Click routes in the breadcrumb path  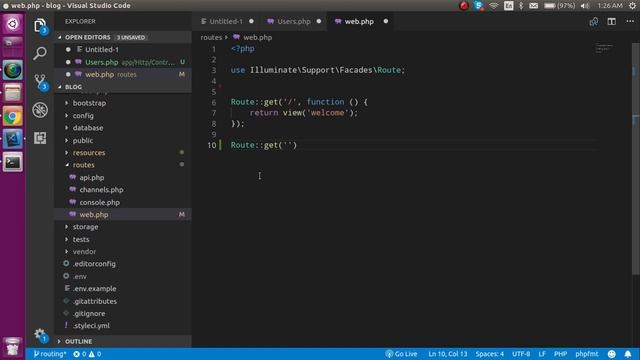click(x=211, y=37)
